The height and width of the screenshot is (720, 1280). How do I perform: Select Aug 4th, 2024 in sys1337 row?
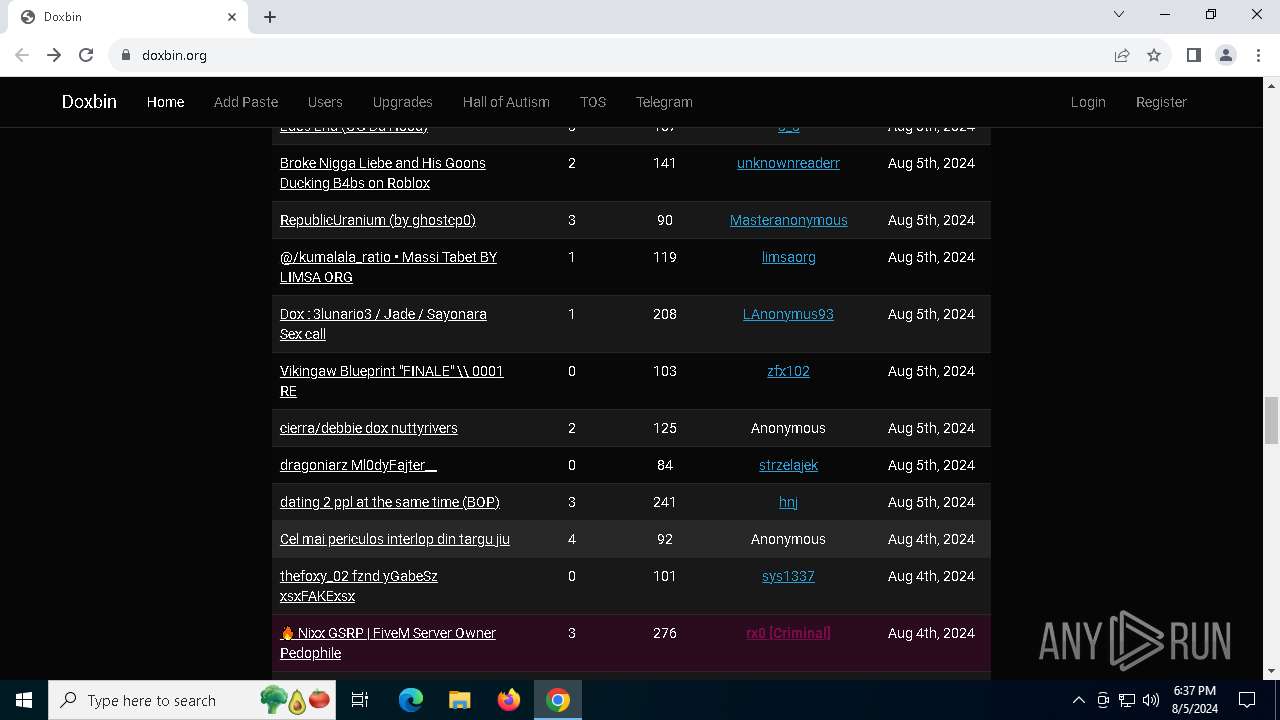(x=931, y=576)
